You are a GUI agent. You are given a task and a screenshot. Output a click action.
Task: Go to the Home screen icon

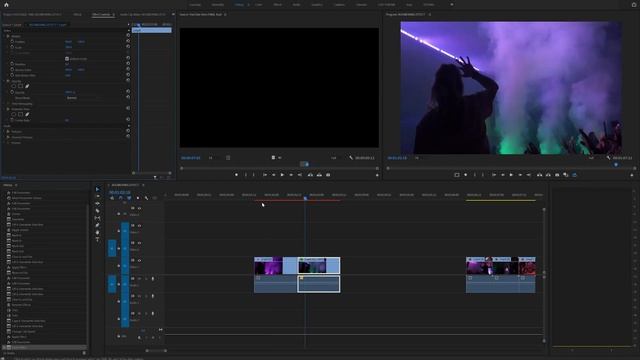(6, 4)
